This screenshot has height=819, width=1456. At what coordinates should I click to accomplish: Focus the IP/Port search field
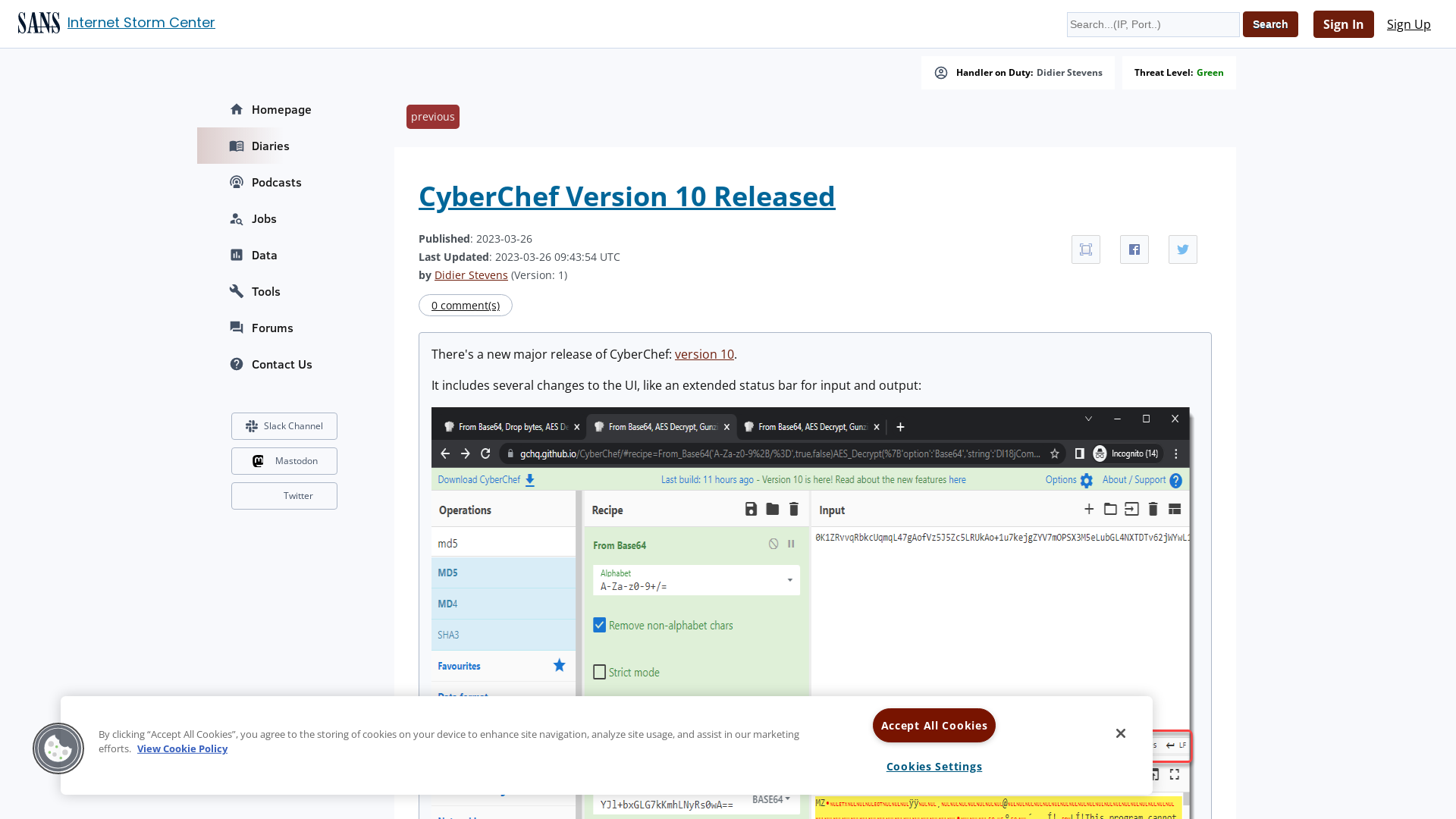(x=1153, y=24)
